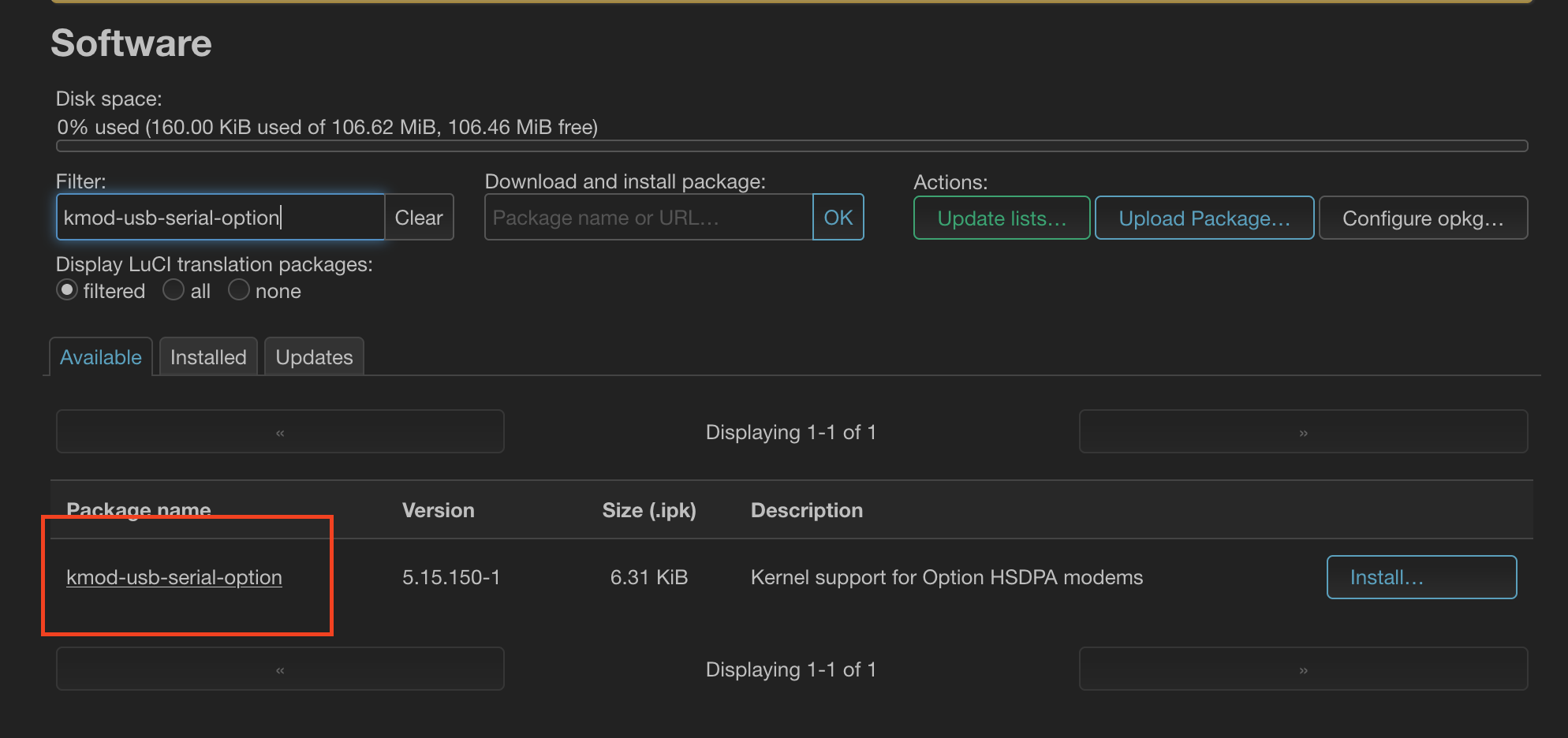Click in the Filter text field

tap(219, 218)
